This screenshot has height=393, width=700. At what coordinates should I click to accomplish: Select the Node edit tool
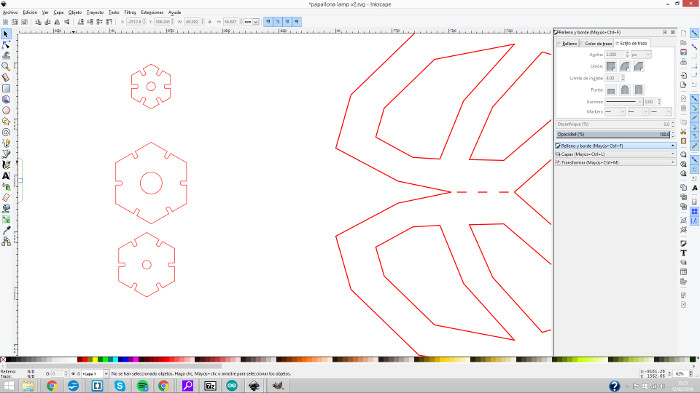point(6,45)
